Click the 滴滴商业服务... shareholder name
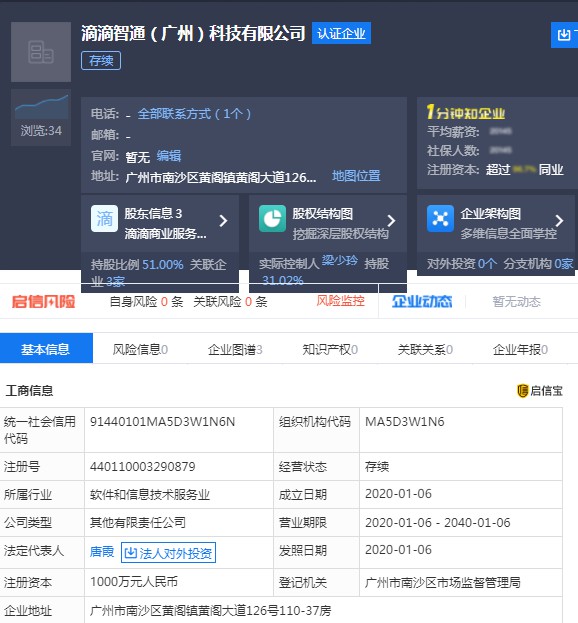 (166, 234)
